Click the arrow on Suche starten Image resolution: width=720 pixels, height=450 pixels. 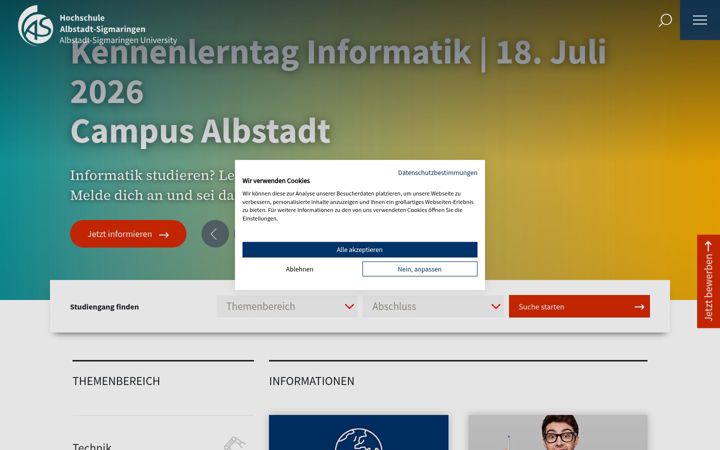(x=639, y=307)
